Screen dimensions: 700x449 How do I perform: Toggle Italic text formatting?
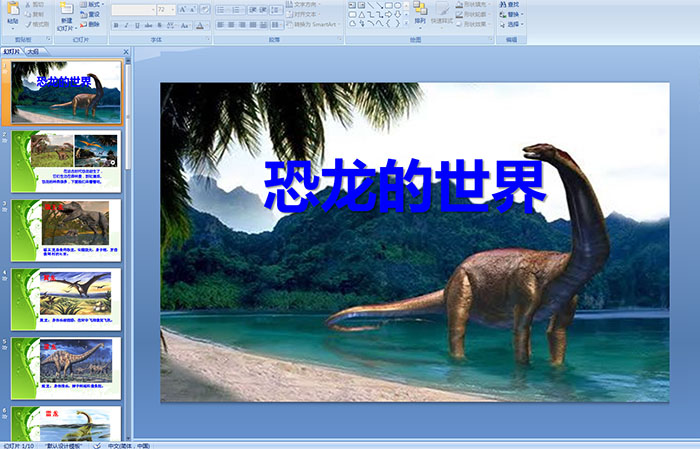pyautogui.click(x=127, y=25)
